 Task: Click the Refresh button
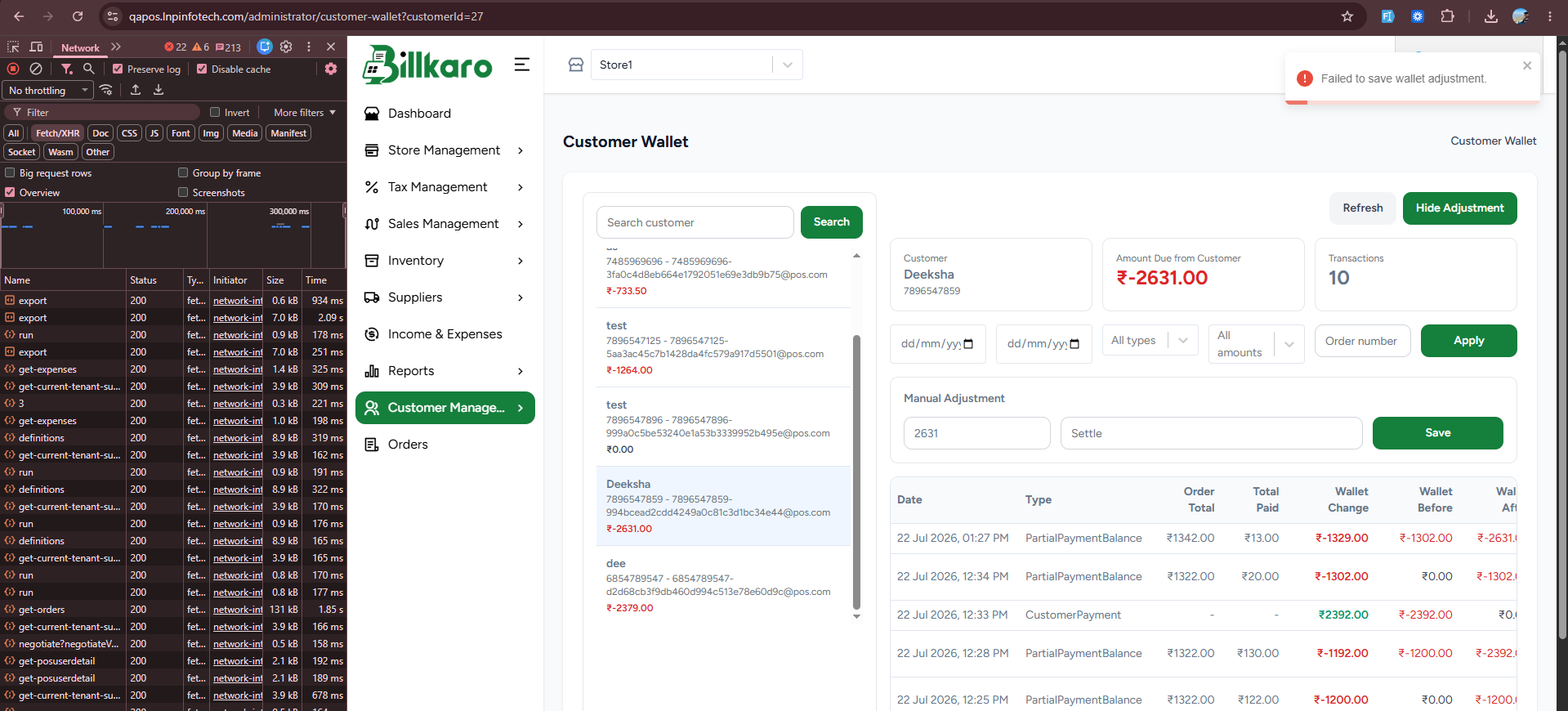pos(1363,208)
